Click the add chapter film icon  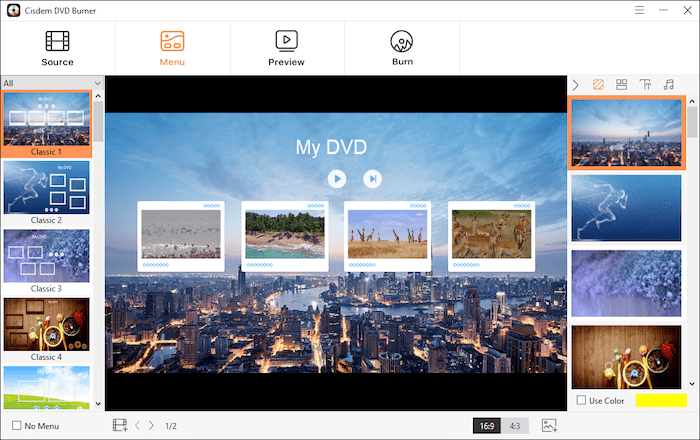(x=120, y=425)
